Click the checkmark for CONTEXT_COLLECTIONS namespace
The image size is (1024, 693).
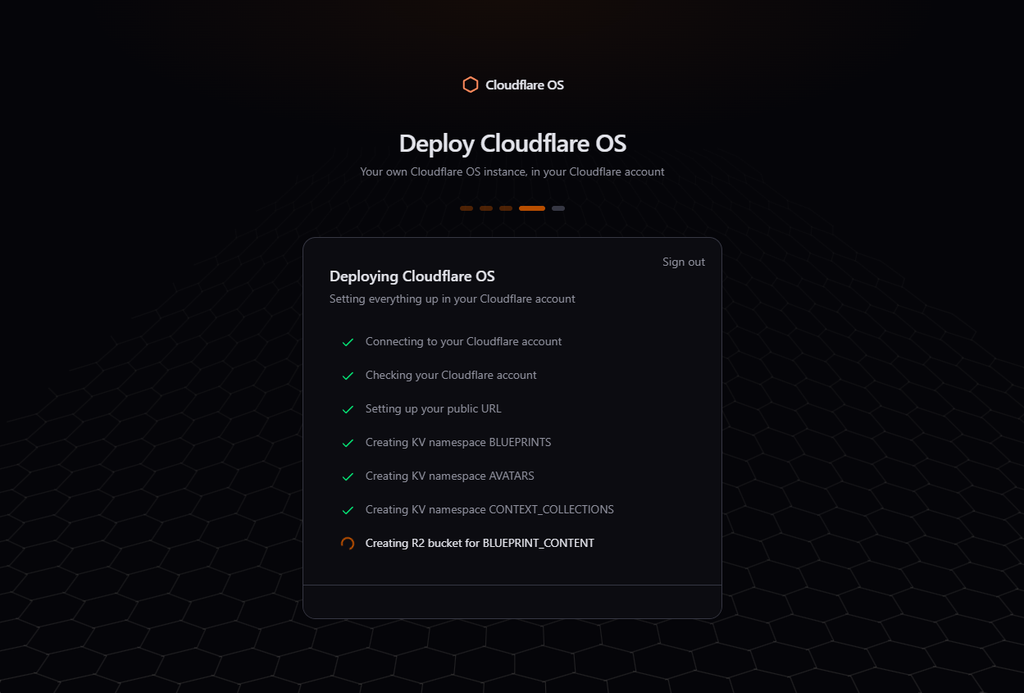[348, 510]
